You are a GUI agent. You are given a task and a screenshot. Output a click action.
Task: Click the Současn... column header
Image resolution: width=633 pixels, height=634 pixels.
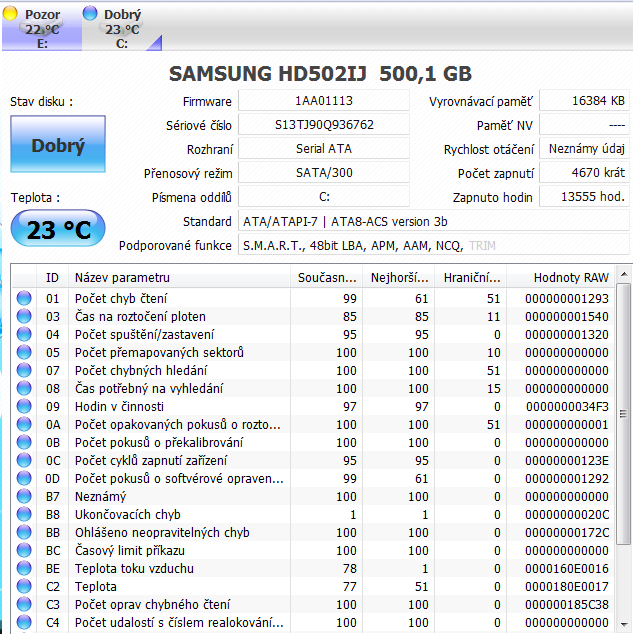point(327,277)
